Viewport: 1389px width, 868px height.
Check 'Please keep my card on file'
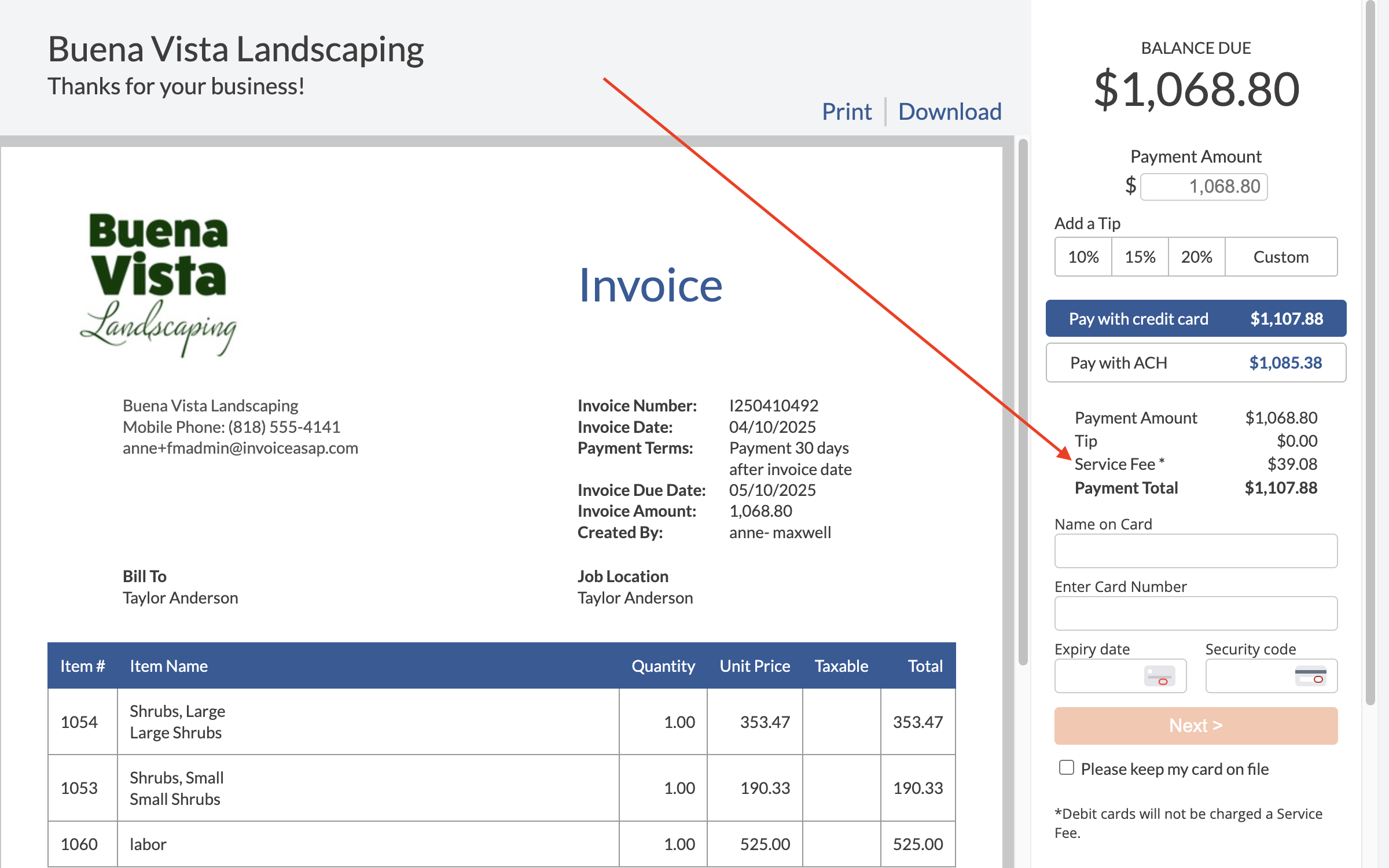click(1066, 767)
